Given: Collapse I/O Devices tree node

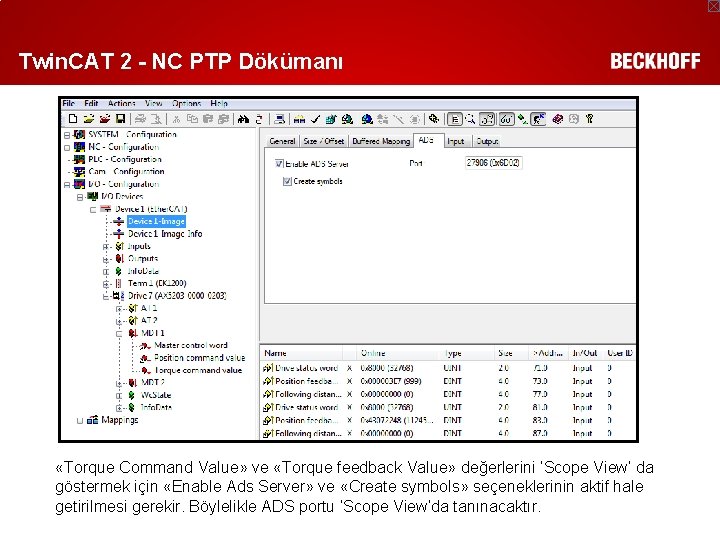Looking at the screenshot, I should click(x=80, y=197).
